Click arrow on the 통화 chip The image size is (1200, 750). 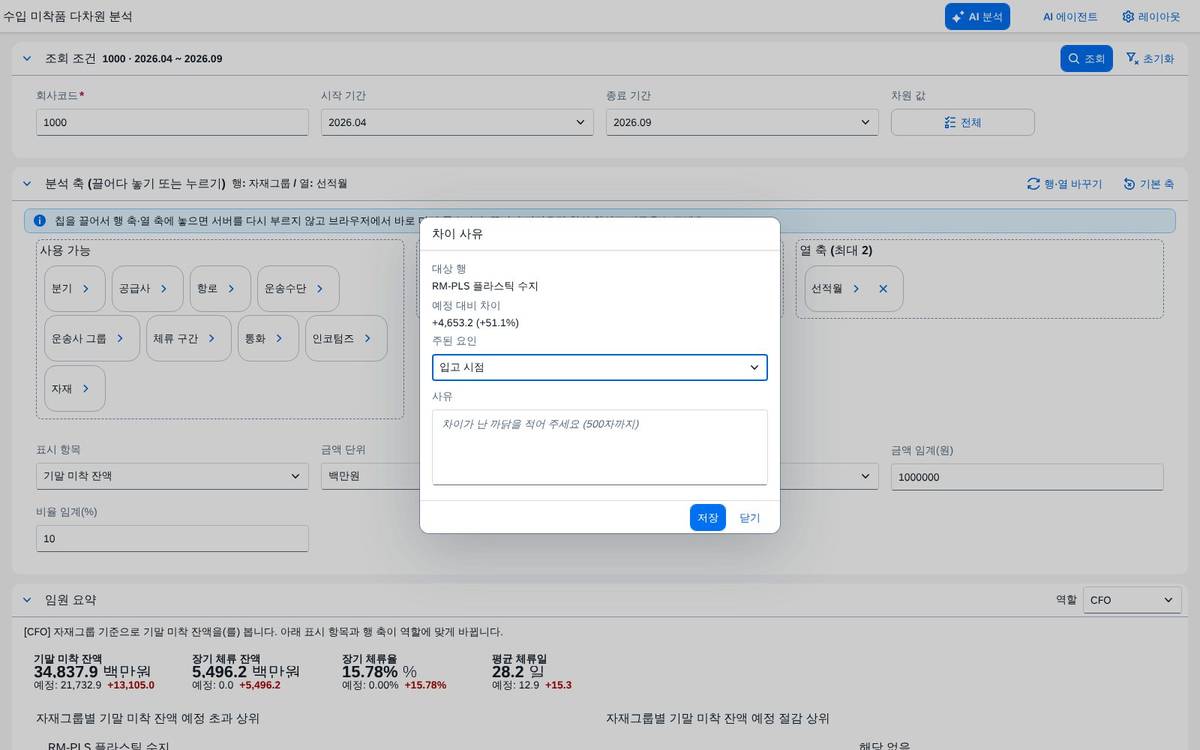click(279, 338)
